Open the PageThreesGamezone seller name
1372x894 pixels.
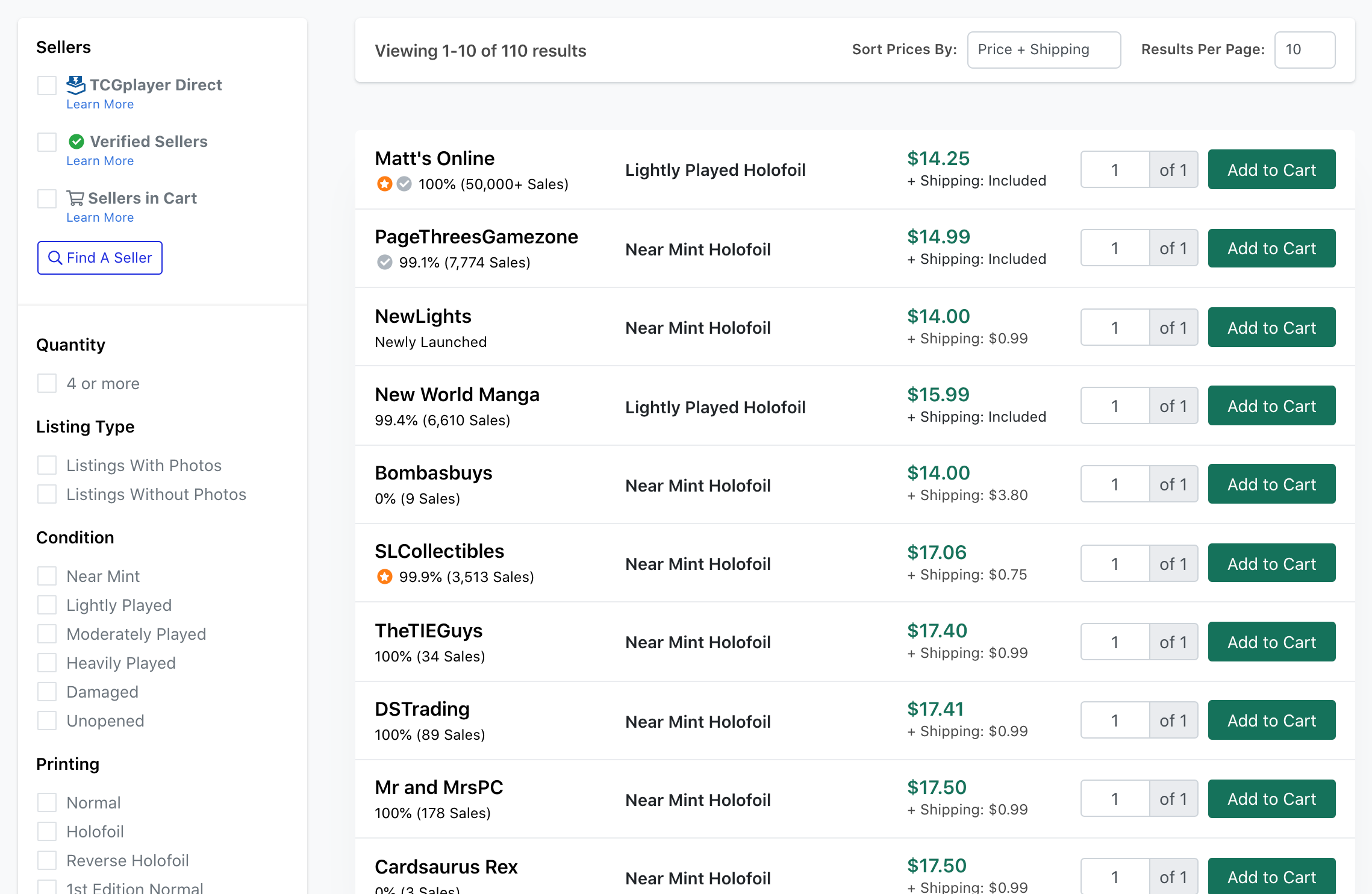tap(476, 237)
